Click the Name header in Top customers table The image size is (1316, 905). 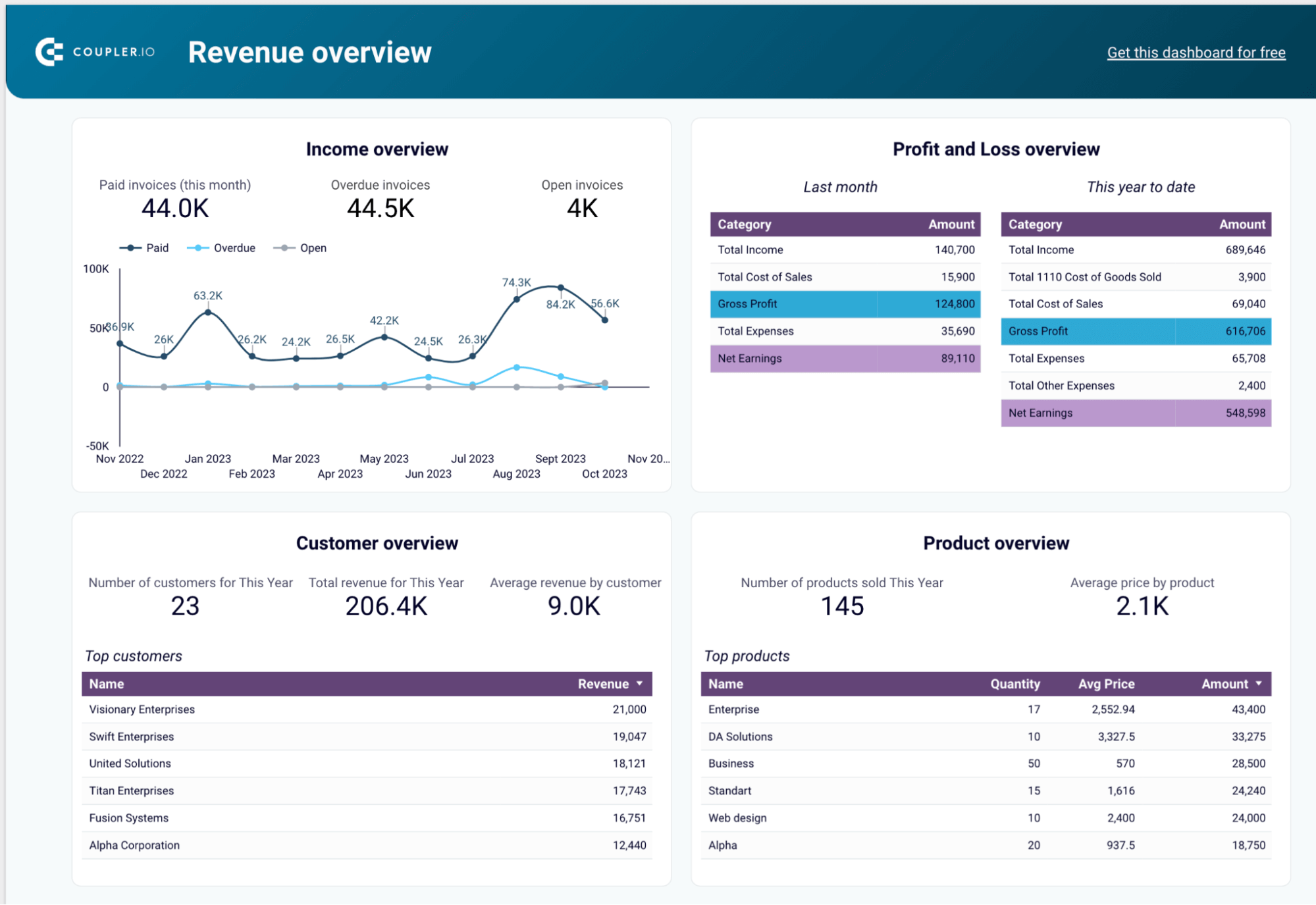point(105,684)
